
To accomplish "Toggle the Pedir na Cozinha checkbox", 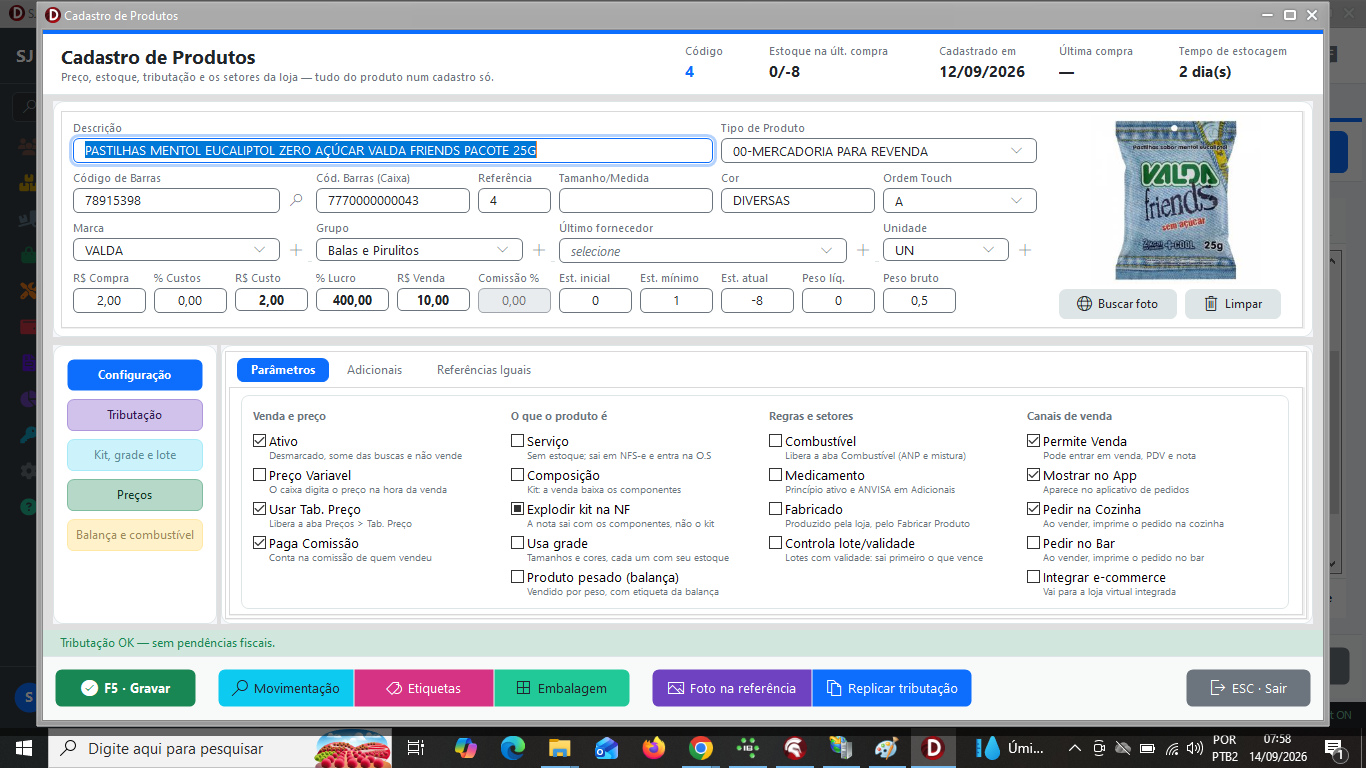I will tap(1034, 509).
